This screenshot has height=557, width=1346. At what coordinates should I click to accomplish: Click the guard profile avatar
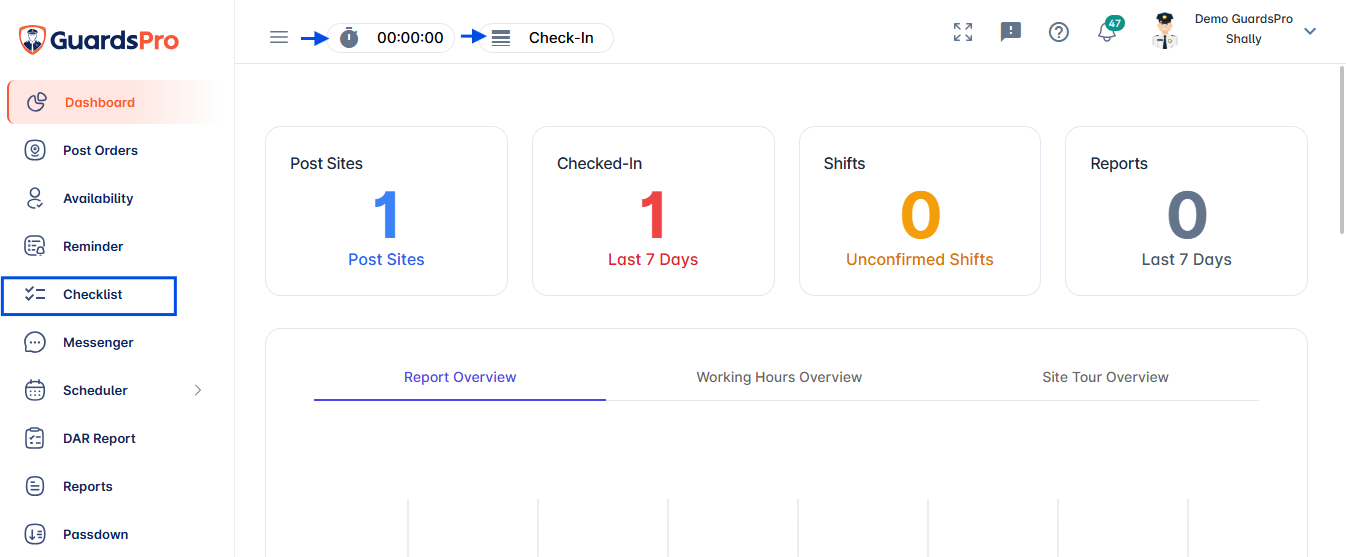[x=1164, y=31]
